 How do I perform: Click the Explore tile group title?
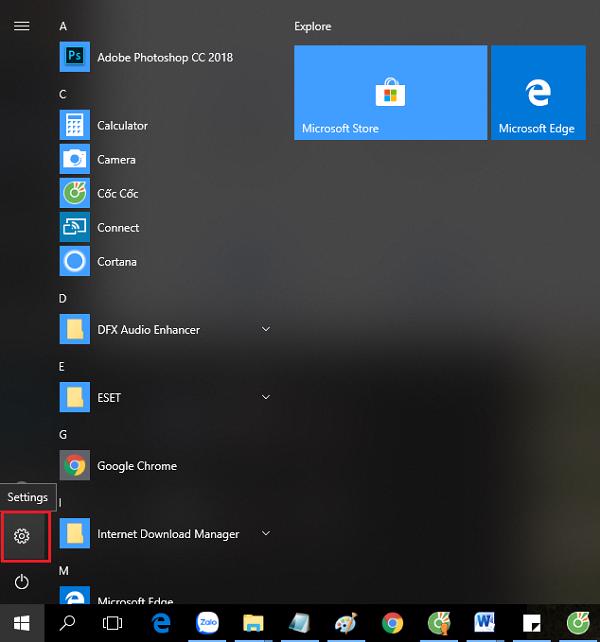(x=313, y=26)
